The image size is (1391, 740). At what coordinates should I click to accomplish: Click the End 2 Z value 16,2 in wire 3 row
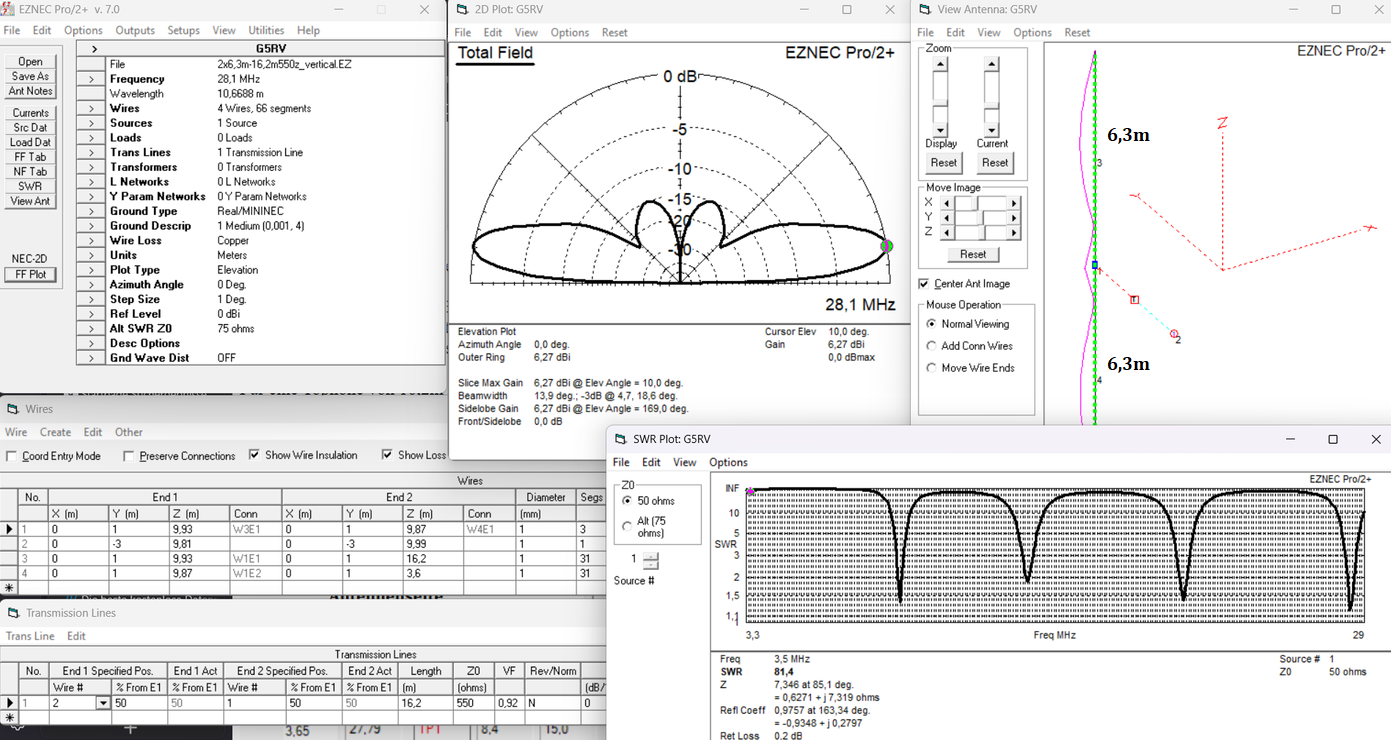(x=433, y=558)
